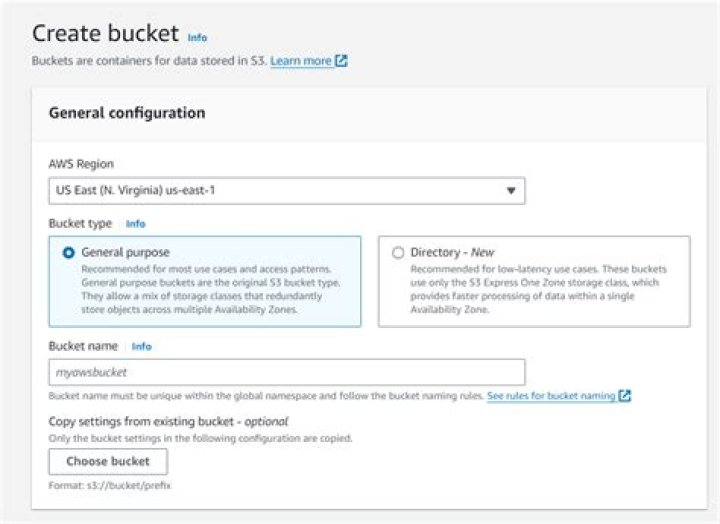Click the external link icon after bucket naming rules

pyautogui.click(x=625, y=396)
